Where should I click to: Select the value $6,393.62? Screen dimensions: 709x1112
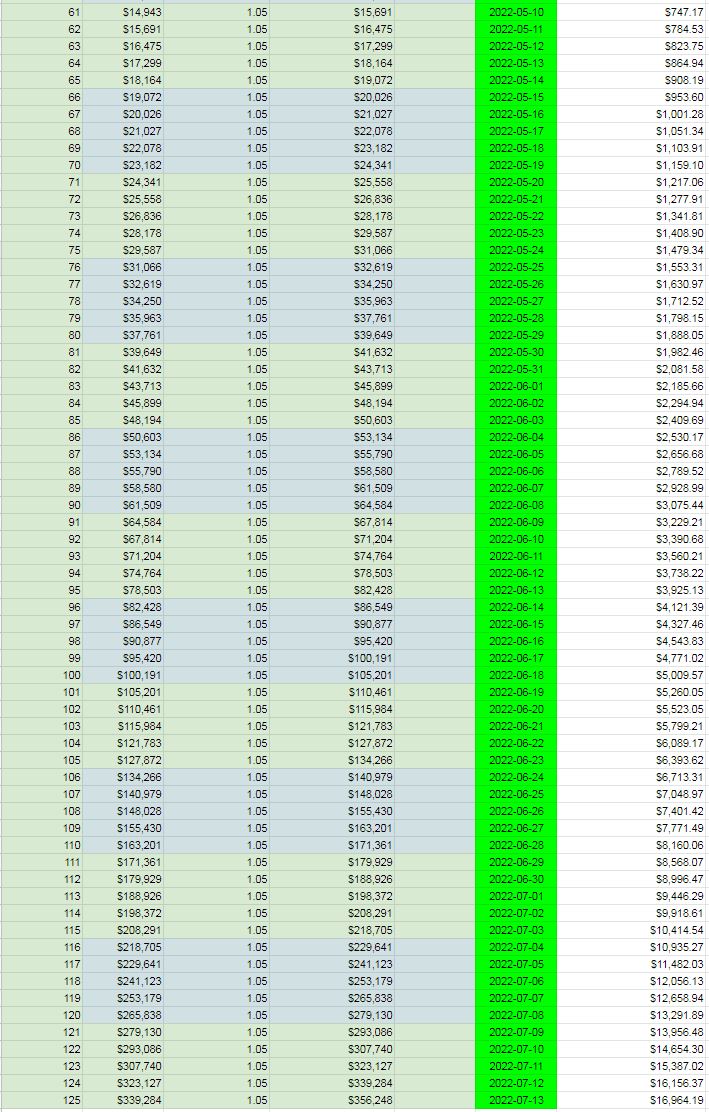click(680, 760)
